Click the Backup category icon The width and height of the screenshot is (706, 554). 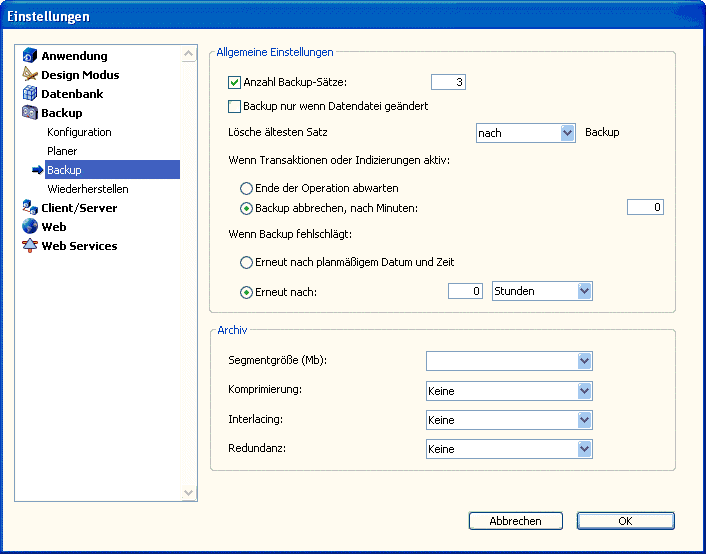pyautogui.click(x=30, y=113)
